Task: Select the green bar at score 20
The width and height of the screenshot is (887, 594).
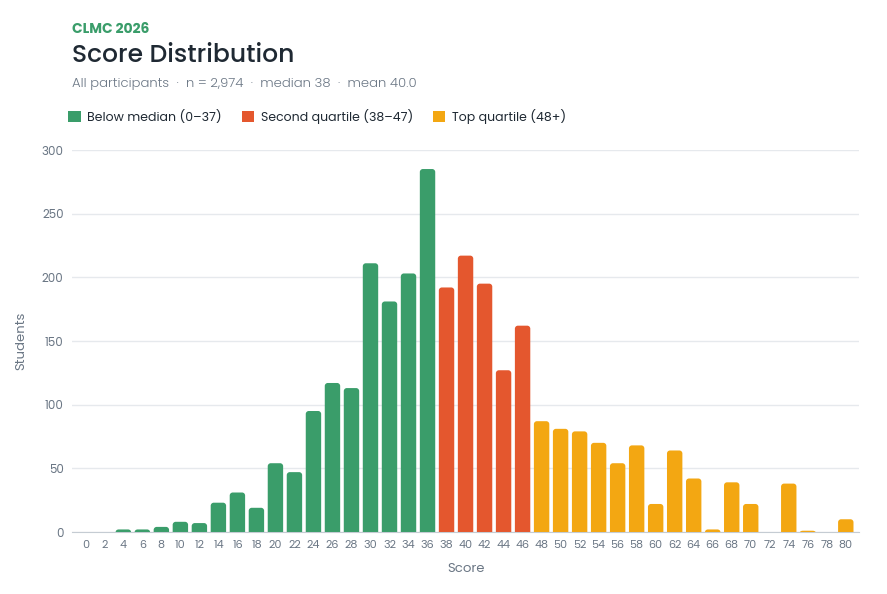Action: coord(275,498)
